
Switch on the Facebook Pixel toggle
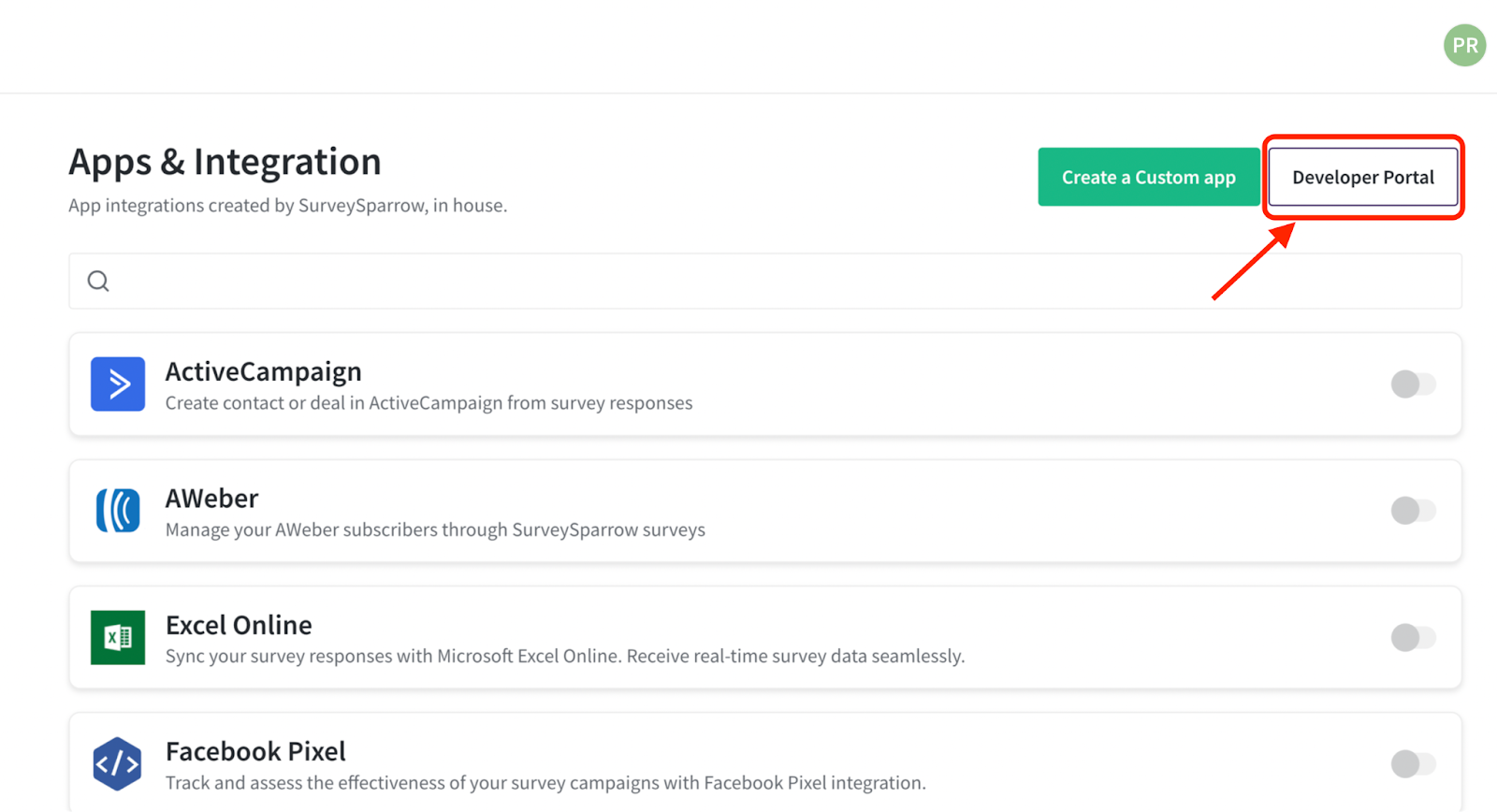click(x=1413, y=763)
